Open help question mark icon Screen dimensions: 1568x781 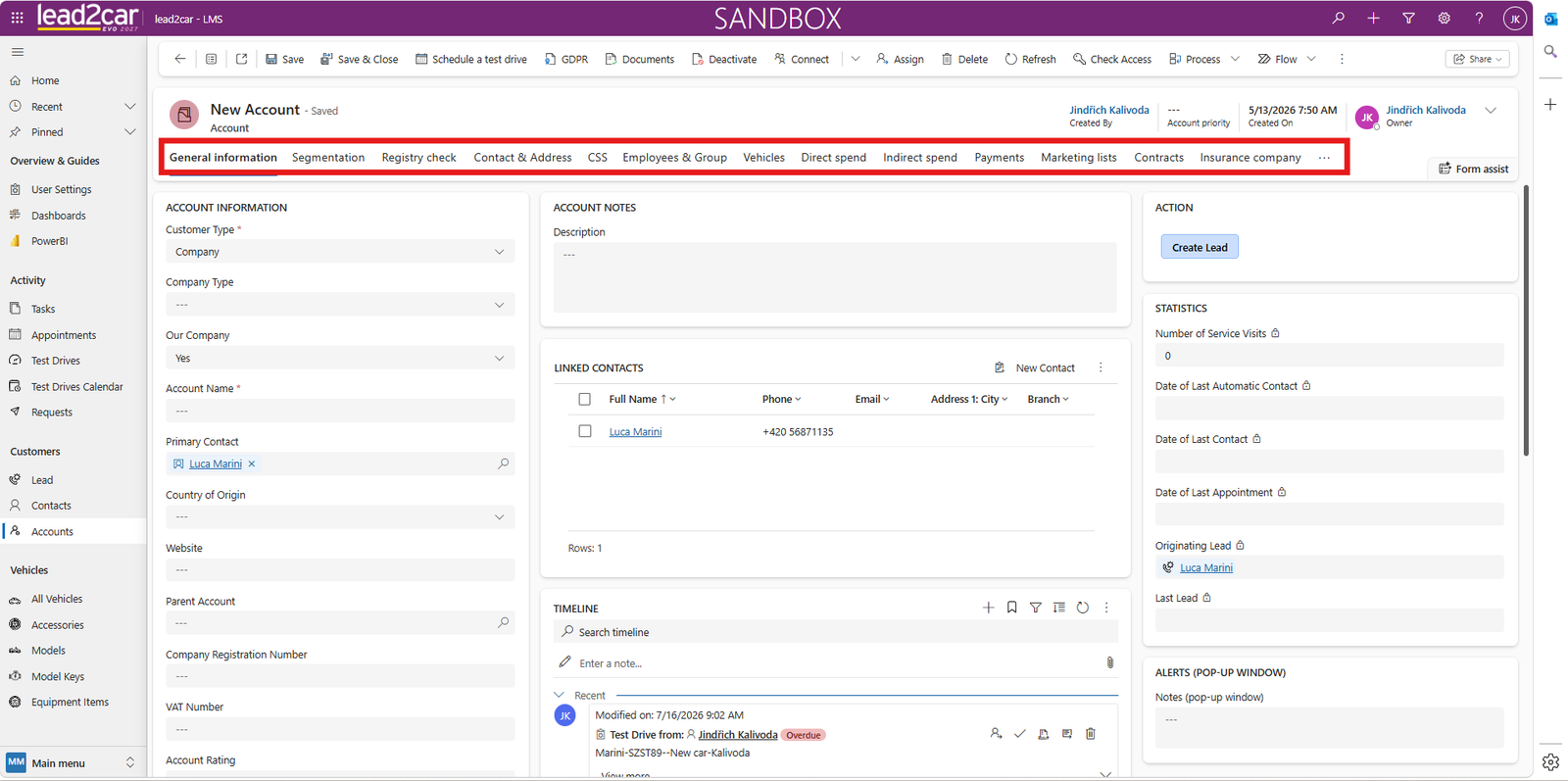[x=1479, y=18]
